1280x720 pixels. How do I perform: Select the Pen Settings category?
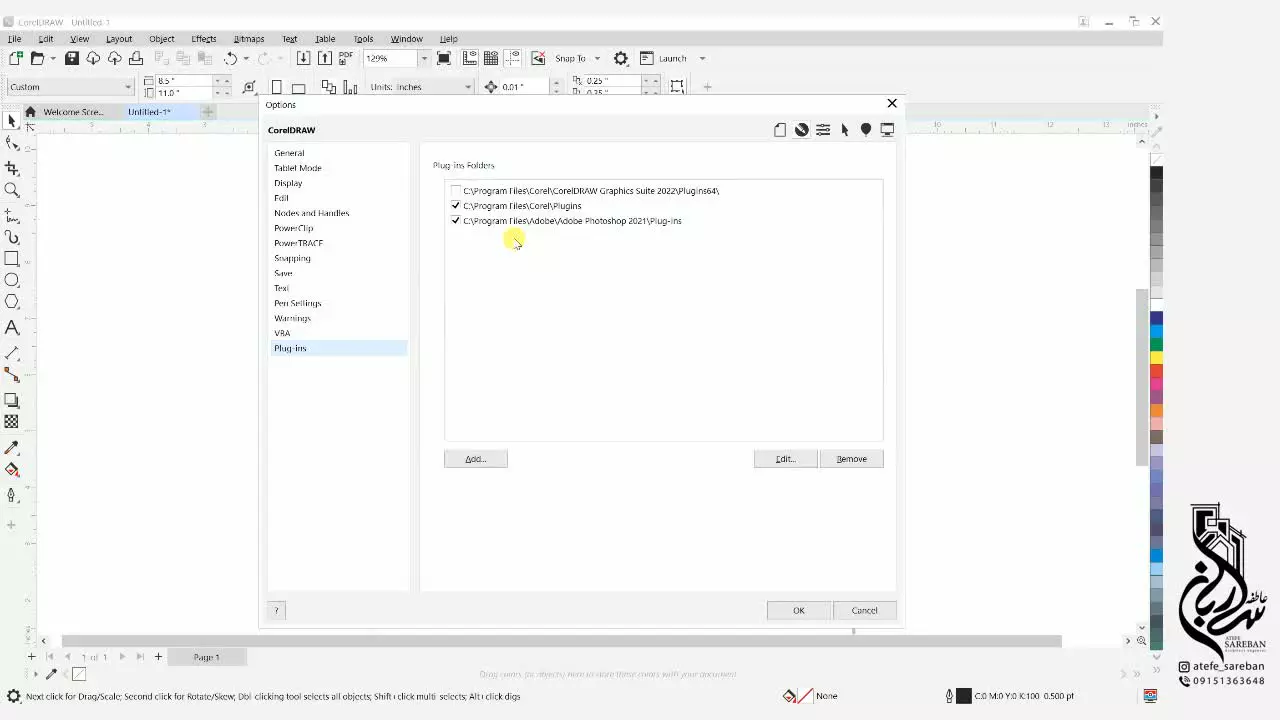click(x=298, y=303)
